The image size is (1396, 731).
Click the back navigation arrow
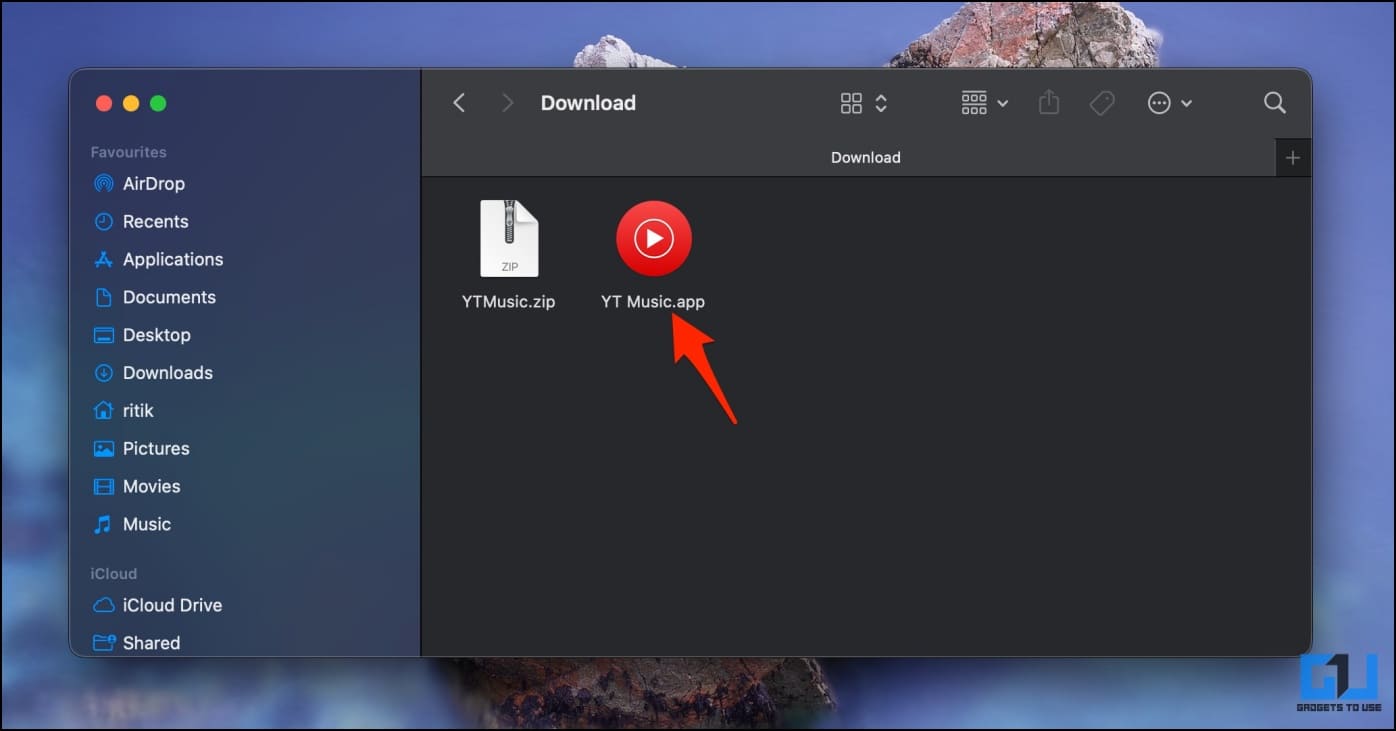[459, 103]
